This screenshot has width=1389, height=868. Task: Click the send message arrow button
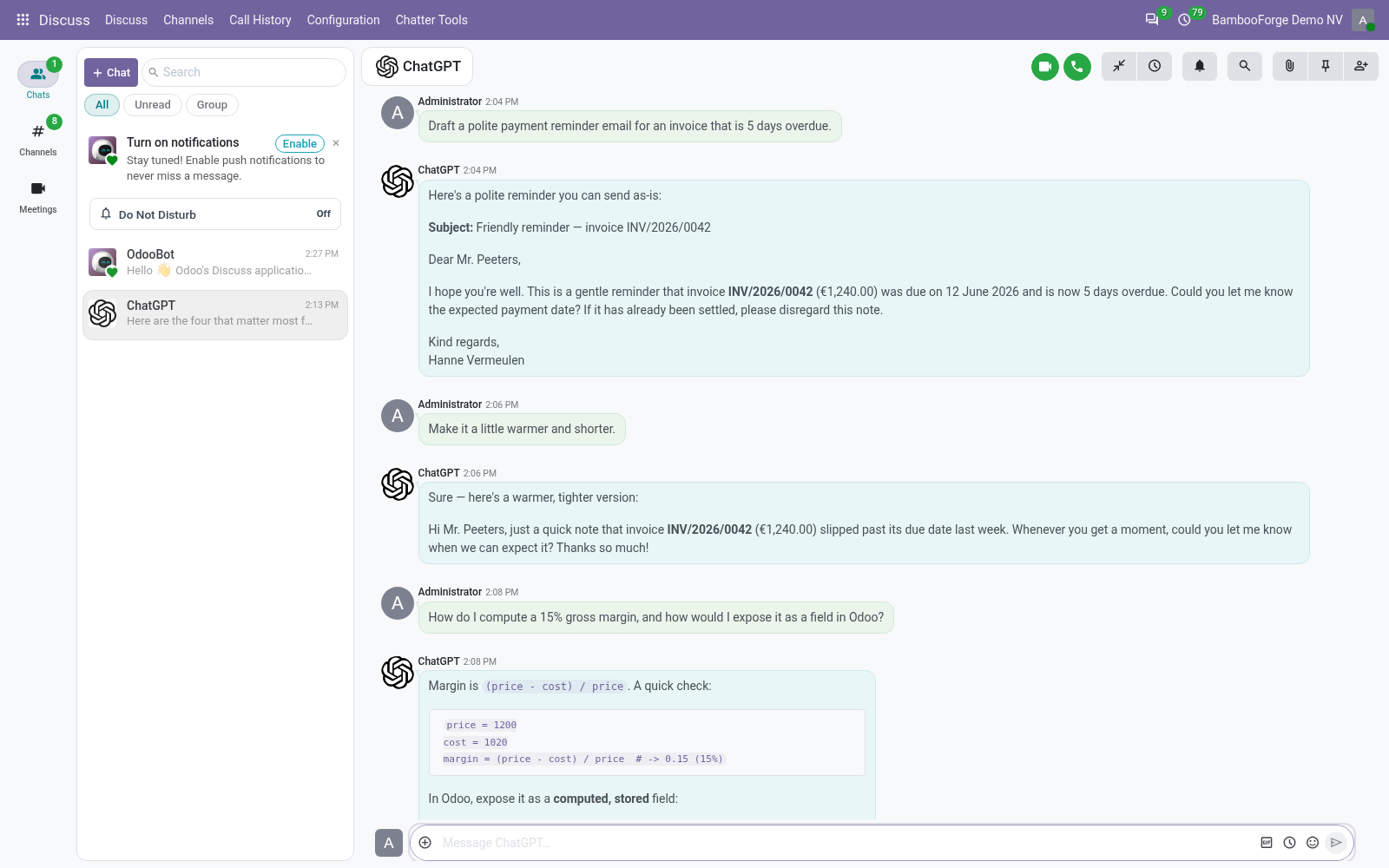pyautogui.click(x=1336, y=843)
